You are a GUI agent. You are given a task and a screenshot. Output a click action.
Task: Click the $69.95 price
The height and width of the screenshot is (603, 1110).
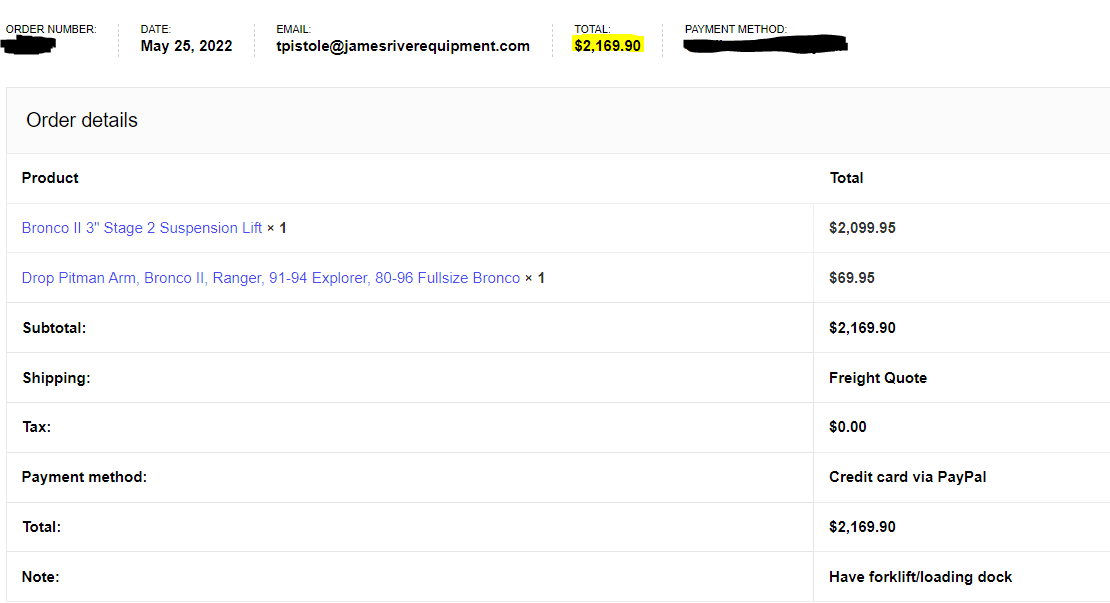point(851,278)
